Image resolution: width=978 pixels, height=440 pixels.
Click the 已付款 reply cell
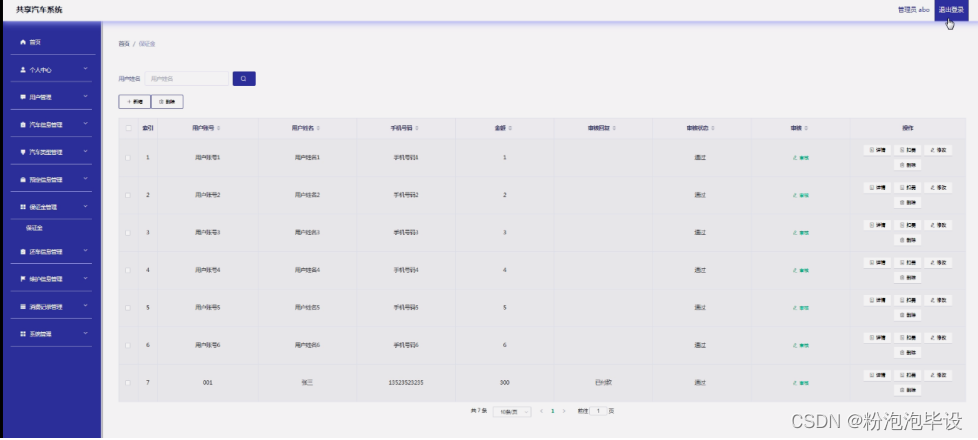pos(603,383)
